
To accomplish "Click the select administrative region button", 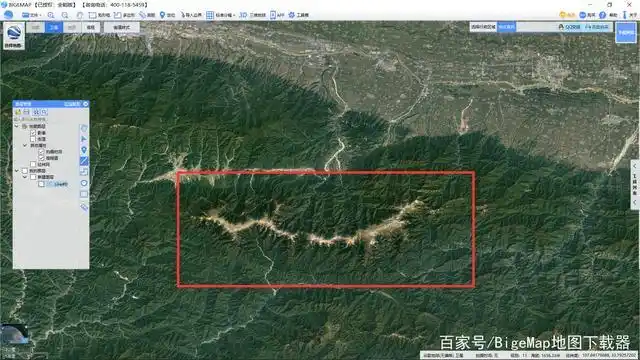I will tap(483, 27).
